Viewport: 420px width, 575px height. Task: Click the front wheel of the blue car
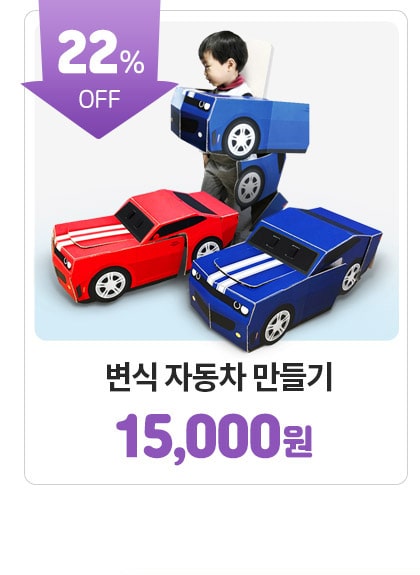click(278, 326)
